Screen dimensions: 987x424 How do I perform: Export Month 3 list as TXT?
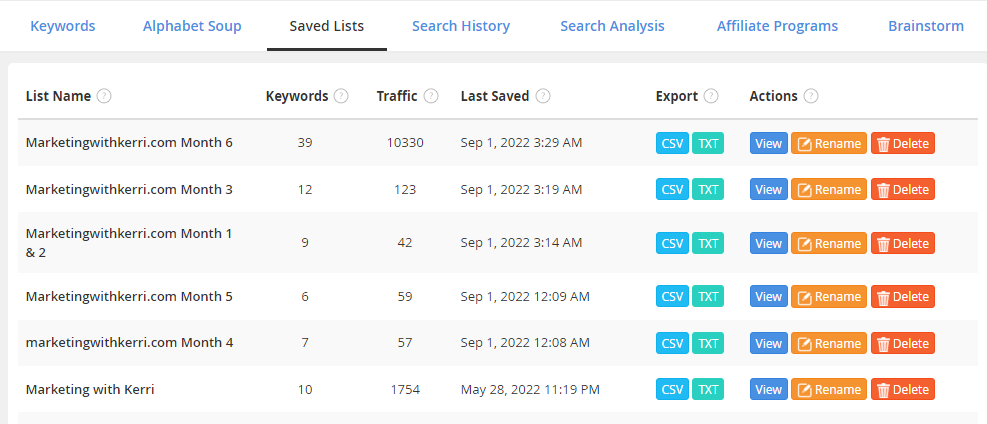click(x=708, y=189)
